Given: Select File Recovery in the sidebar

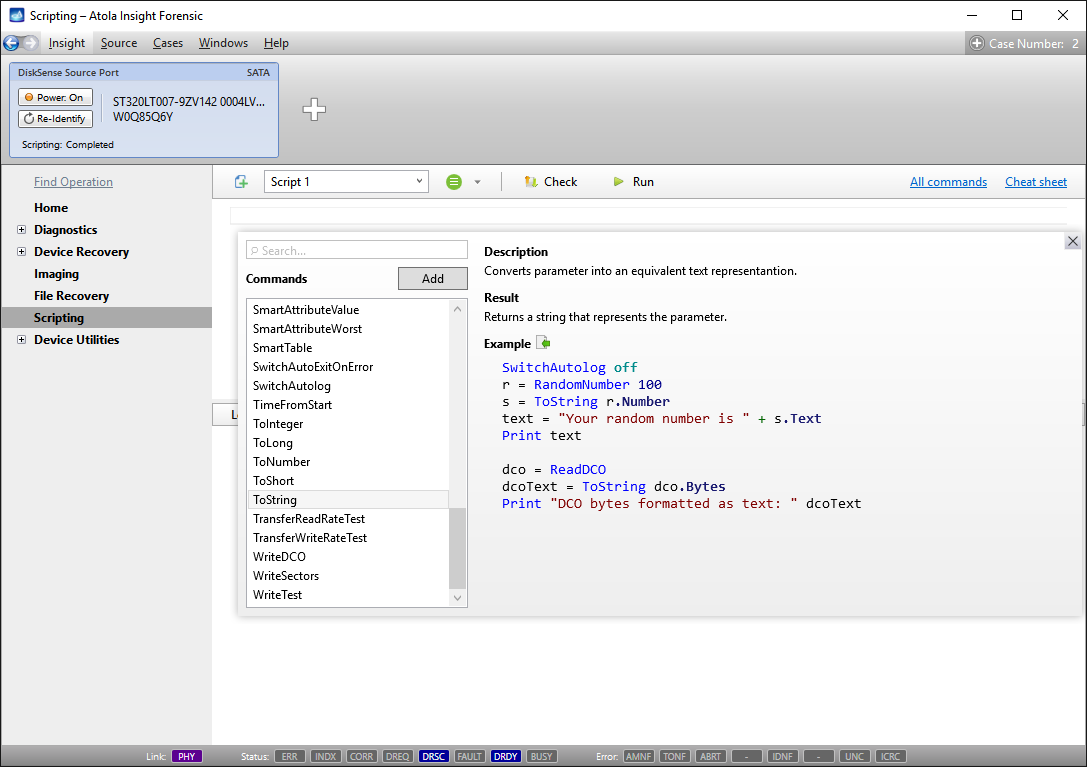Looking at the screenshot, I should 71,295.
